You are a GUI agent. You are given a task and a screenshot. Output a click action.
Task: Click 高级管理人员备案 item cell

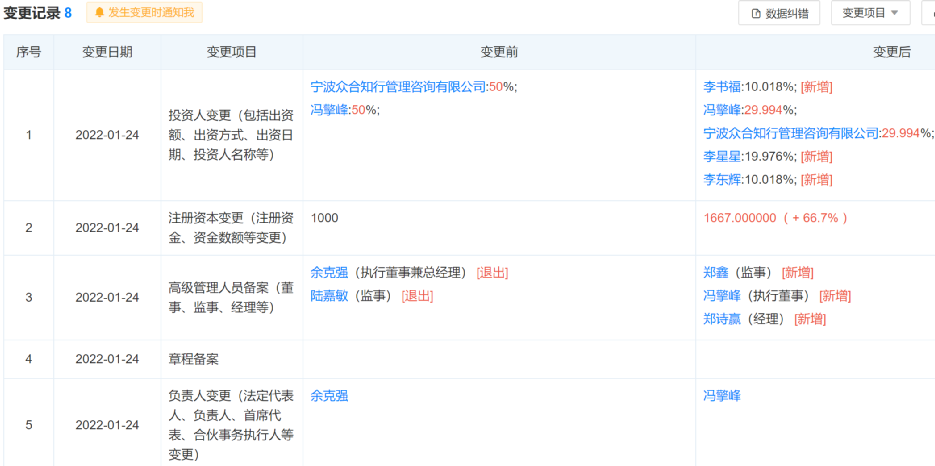[231, 298]
